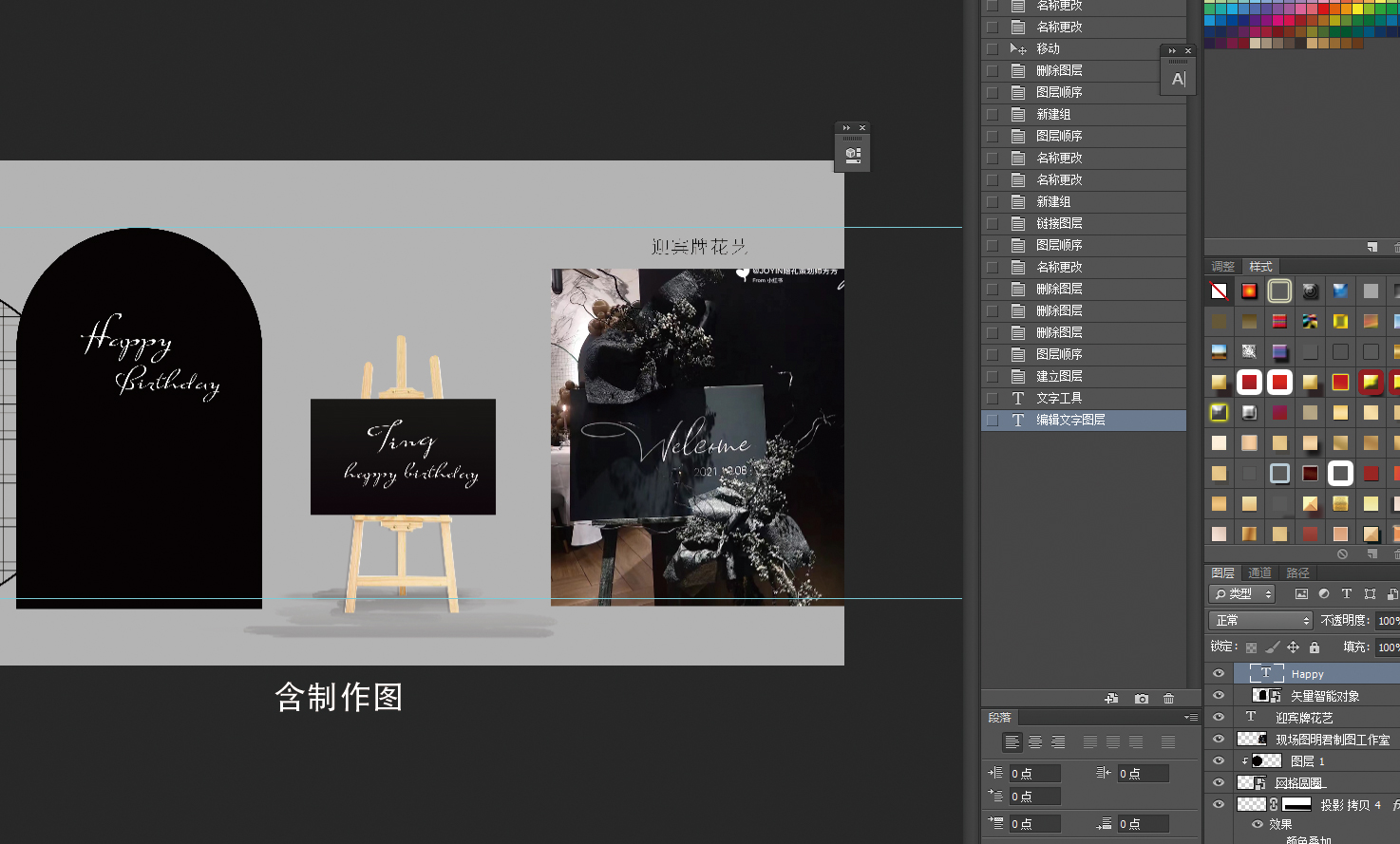The image size is (1400, 844).
Task: Filter layers for adjustment layers
Action: [x=1324, y=594]
